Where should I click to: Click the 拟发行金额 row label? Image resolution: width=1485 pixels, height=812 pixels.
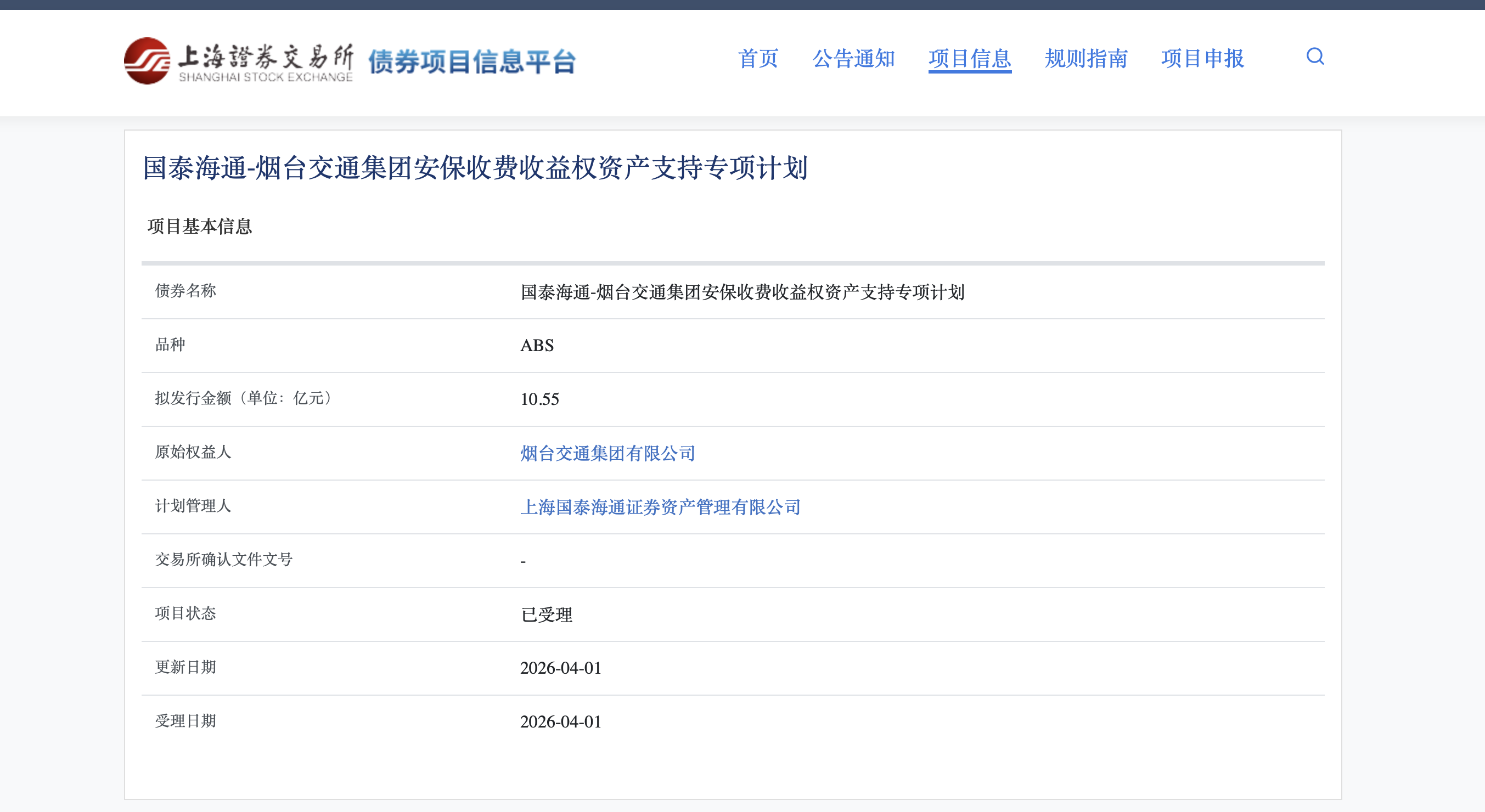click(x=244, y=398)
